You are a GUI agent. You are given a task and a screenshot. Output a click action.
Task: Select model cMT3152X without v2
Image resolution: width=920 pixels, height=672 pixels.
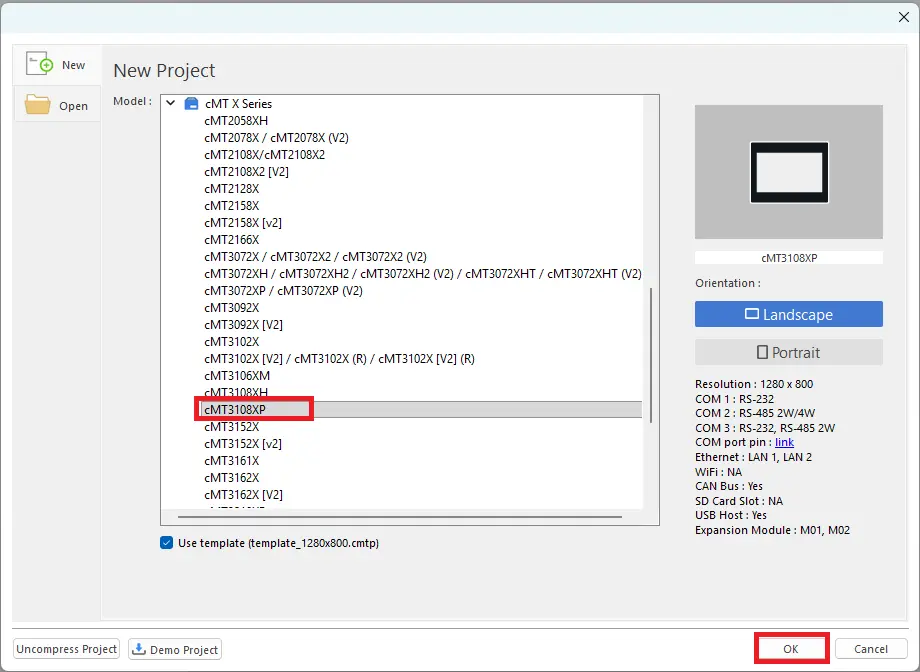tap(232, 427)
